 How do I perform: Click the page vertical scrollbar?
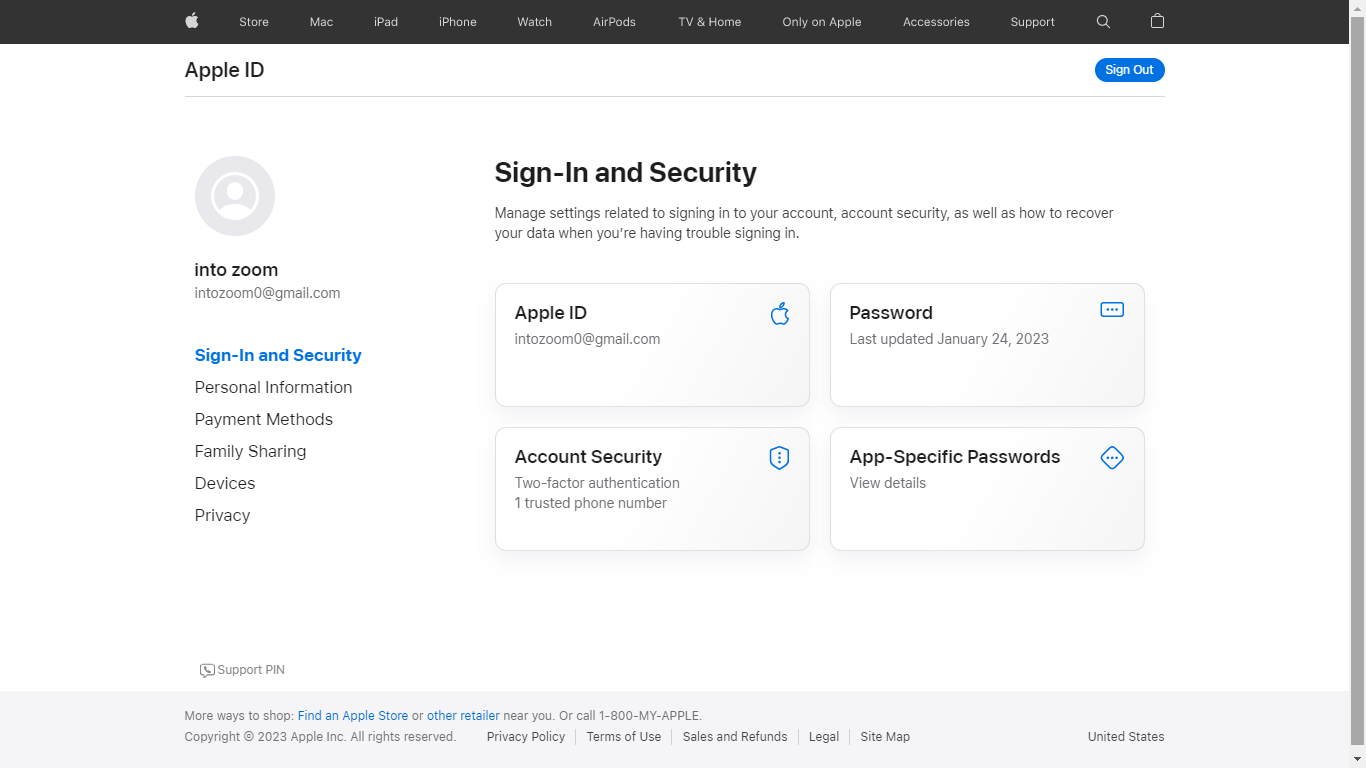click(x=1358, y=384)
